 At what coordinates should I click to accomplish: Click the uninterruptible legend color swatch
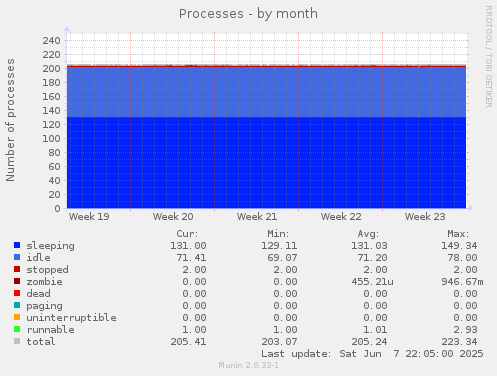tap(17, 317)
